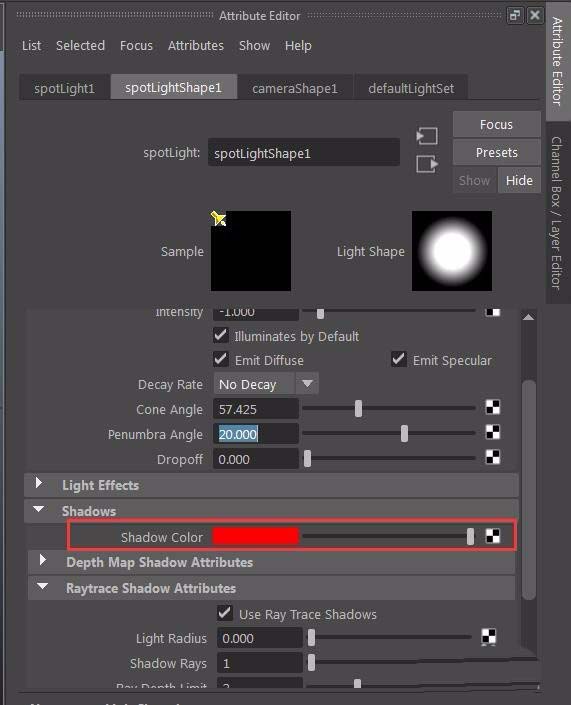Open the Help menu
Screen dimensions: 571x705
coord(298,45)
